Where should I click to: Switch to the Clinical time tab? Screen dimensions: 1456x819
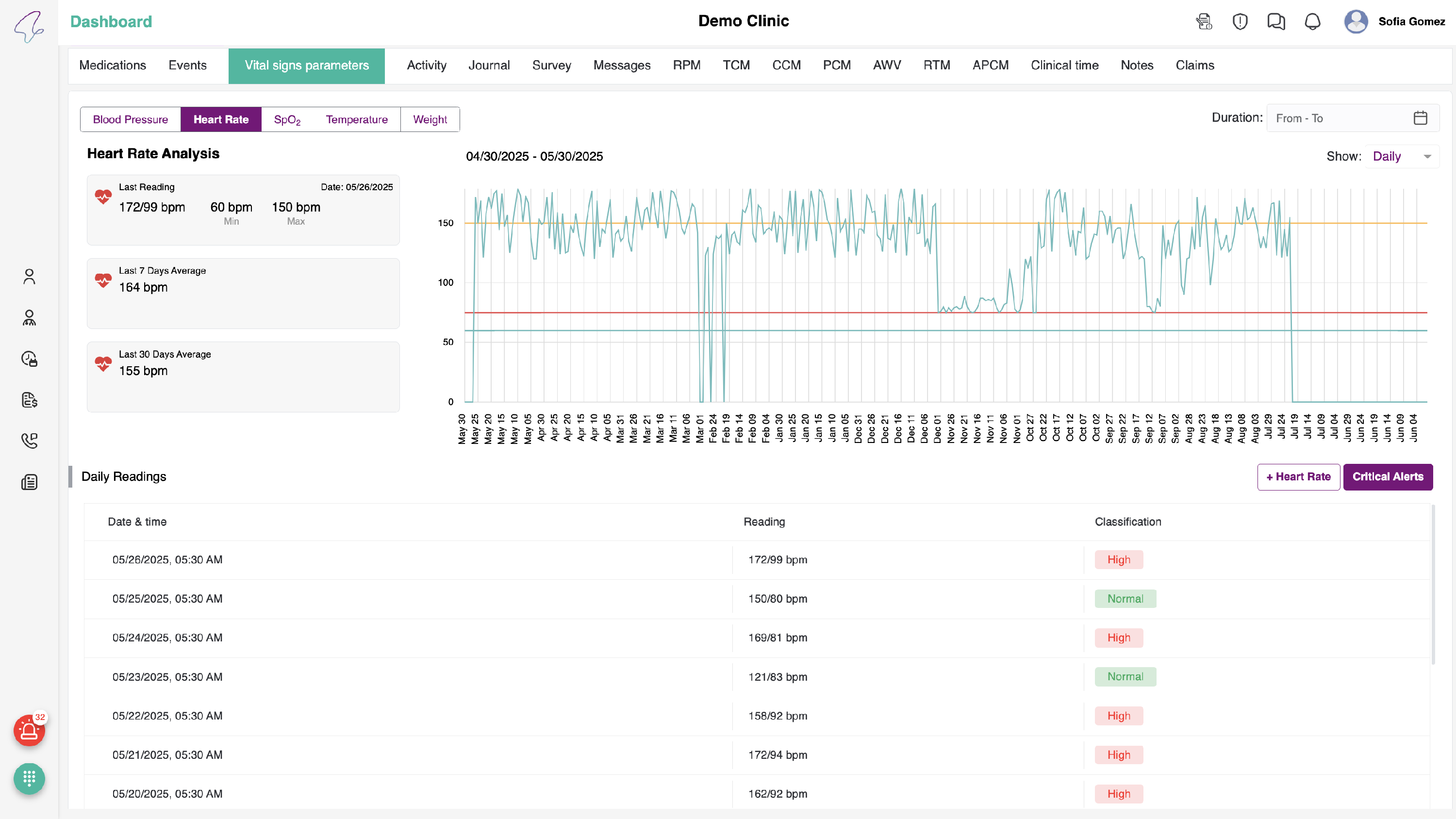click(x=1064, y=66)
